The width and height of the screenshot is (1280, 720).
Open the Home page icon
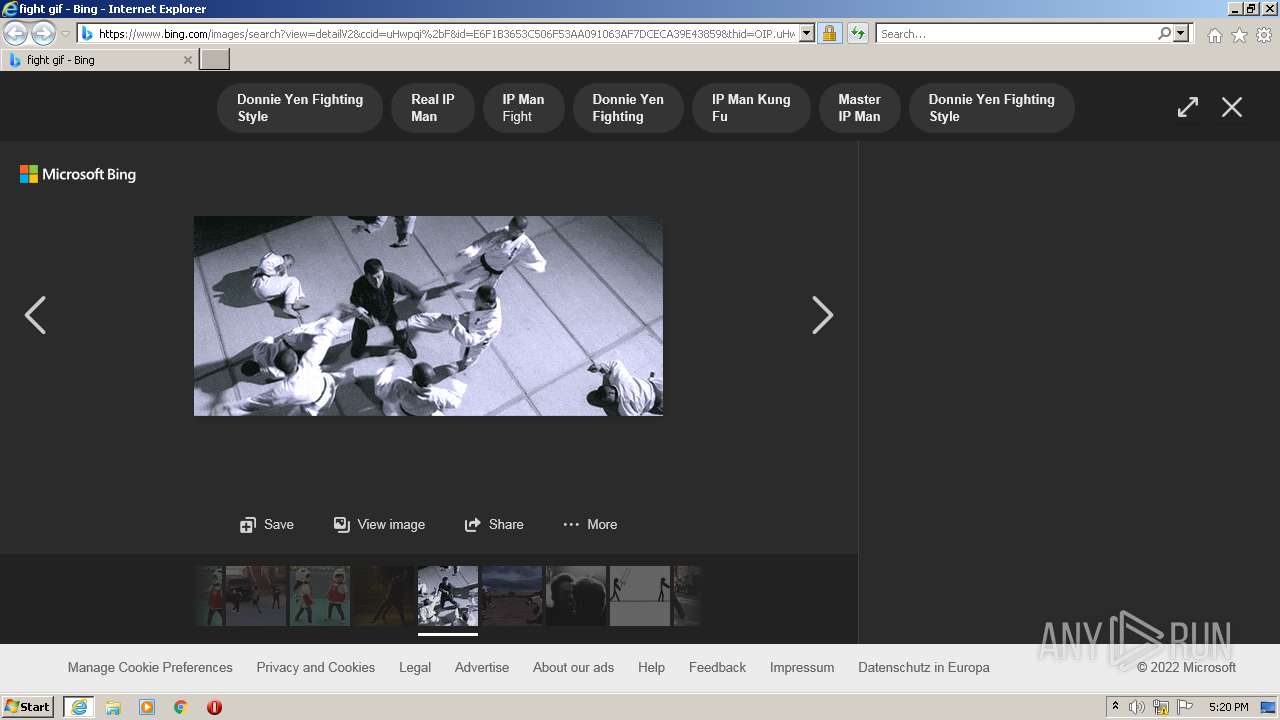tap(1214, 35)
